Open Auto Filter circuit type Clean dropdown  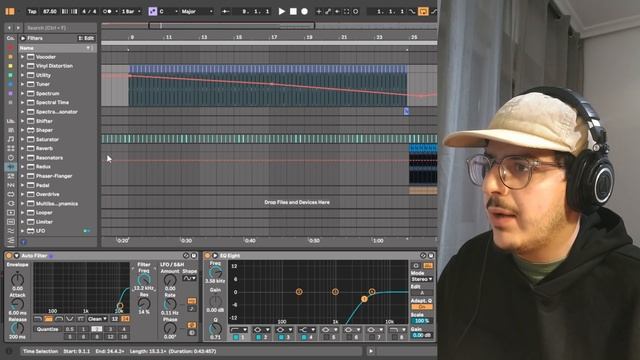click(x=97, y=319)
